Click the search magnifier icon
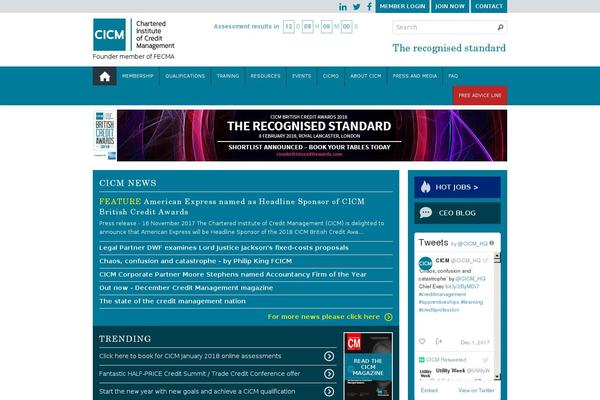Viewport: 600px width, 400px height. click(x=500, y=27)
